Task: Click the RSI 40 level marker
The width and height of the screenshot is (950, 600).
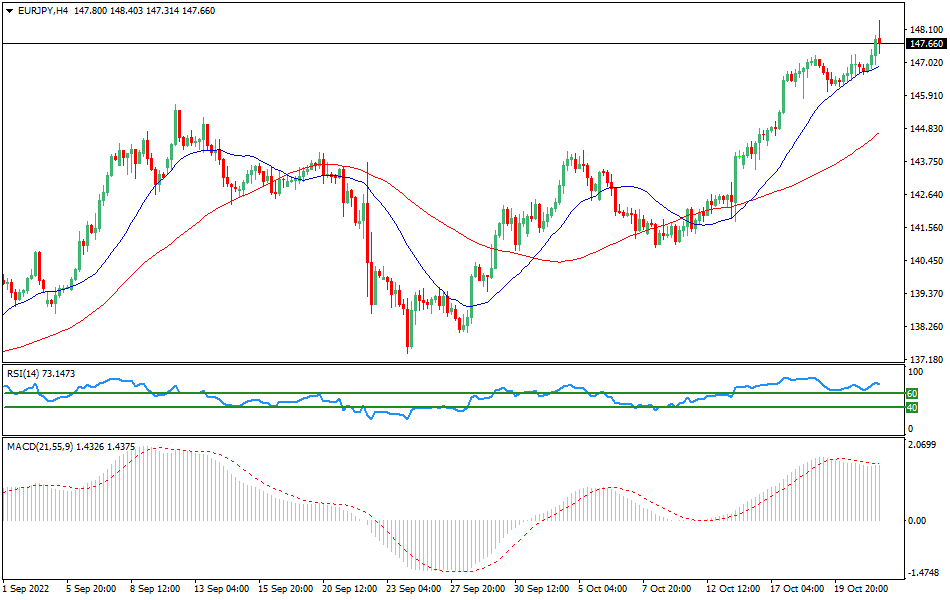Action: point(912,408)
